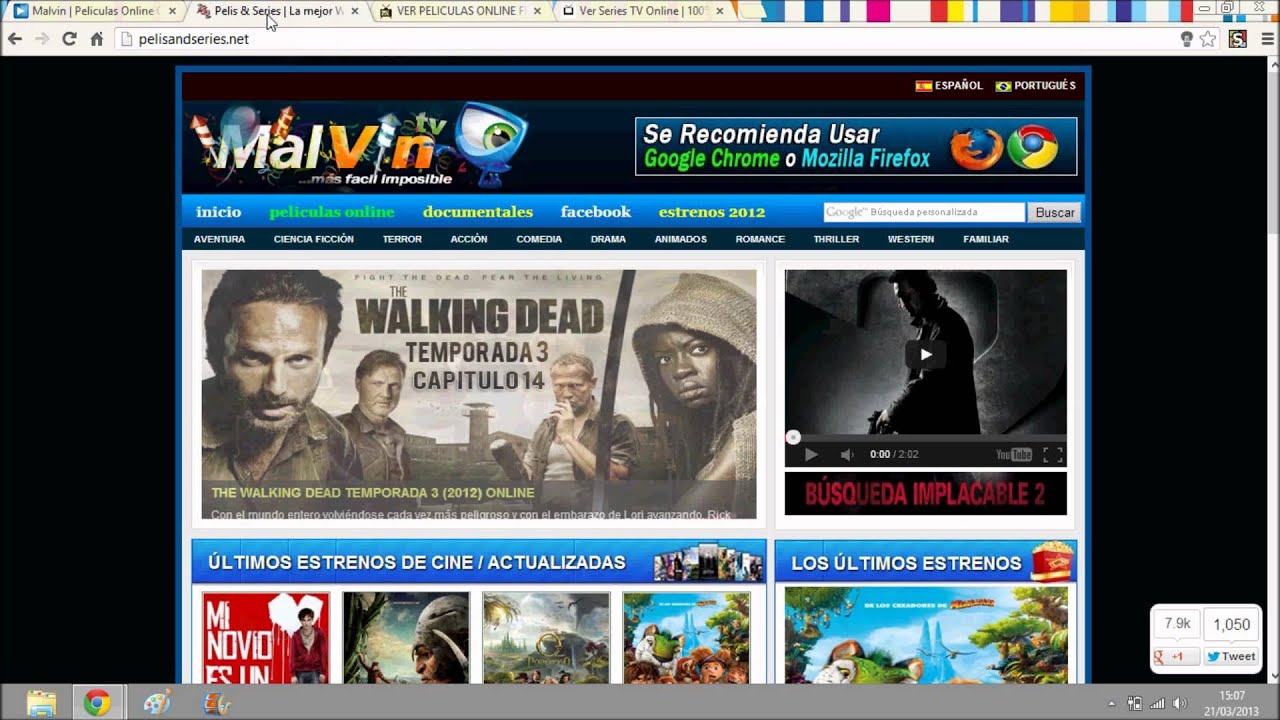Play the video using bottom play control
The width and height of the screenshot is (1280, 720).
click(x=811, y=454)
